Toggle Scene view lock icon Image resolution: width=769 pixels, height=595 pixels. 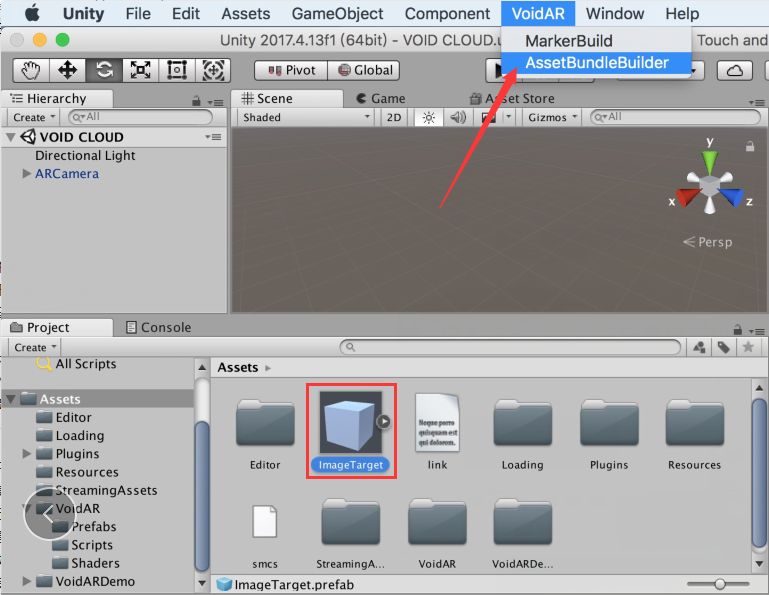750,146
